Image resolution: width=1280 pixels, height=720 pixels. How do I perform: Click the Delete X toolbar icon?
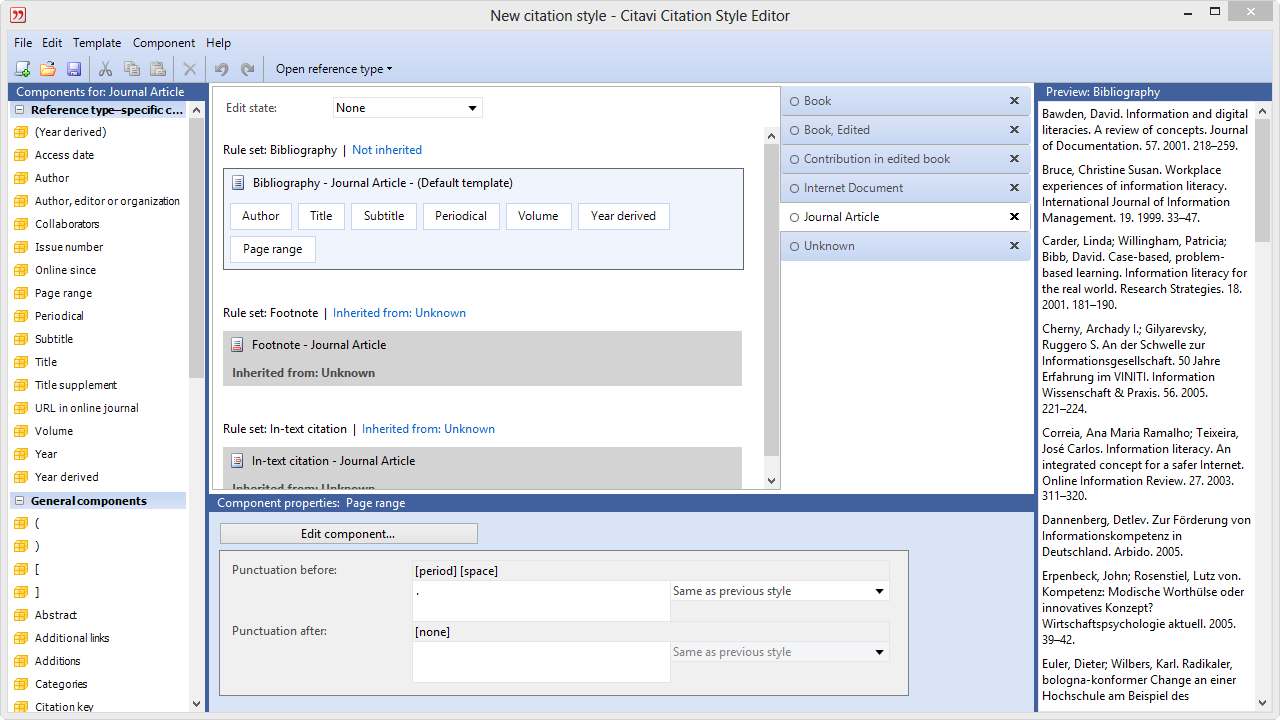(x=189, y=69)
